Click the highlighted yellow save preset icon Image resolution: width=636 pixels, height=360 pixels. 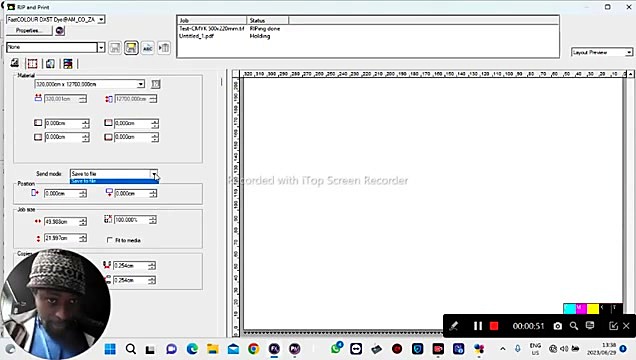131,48
